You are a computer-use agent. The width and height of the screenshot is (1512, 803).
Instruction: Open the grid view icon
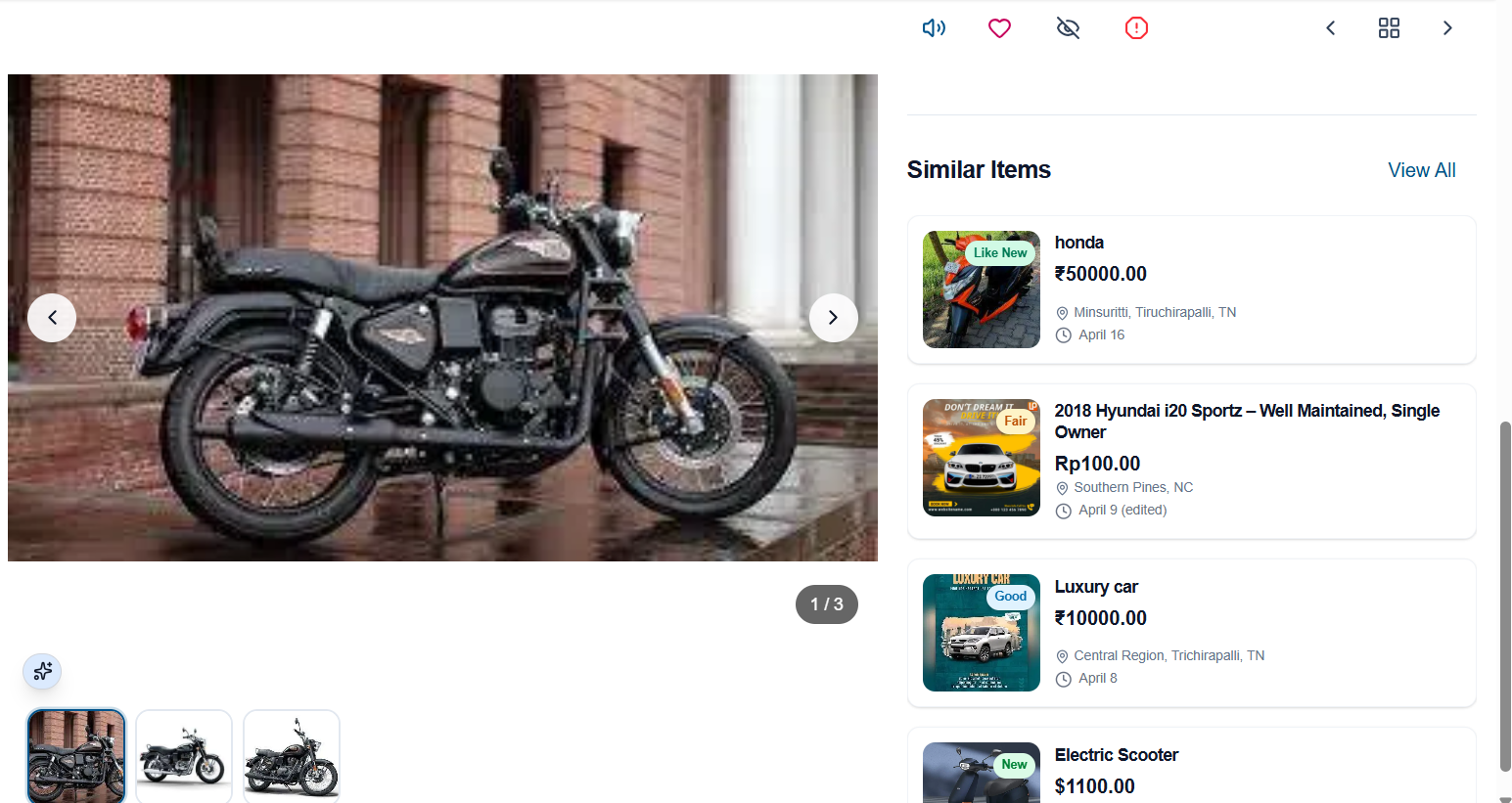click(x=1389, y=28)
